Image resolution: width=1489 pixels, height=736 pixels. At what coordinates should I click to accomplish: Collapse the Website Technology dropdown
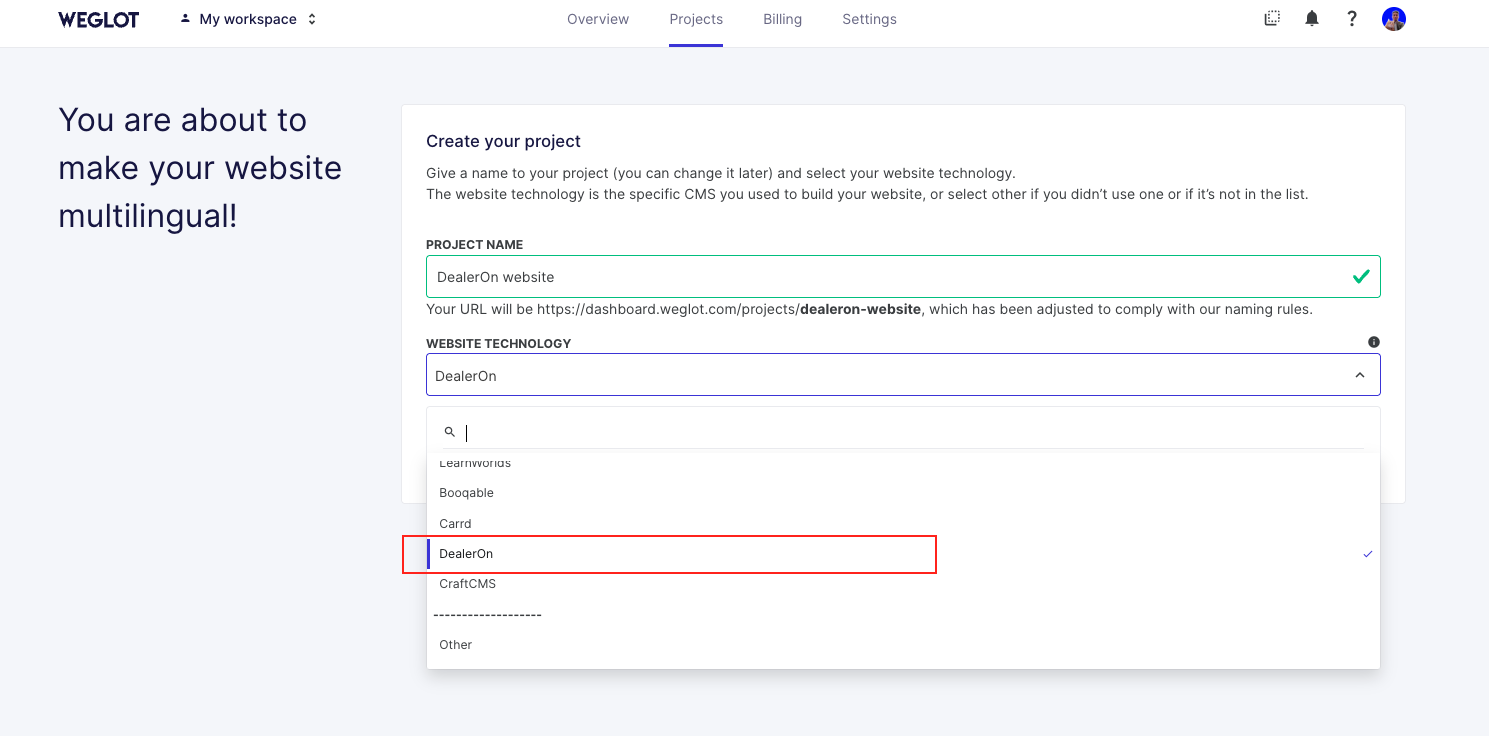(x=1359, y=375)
